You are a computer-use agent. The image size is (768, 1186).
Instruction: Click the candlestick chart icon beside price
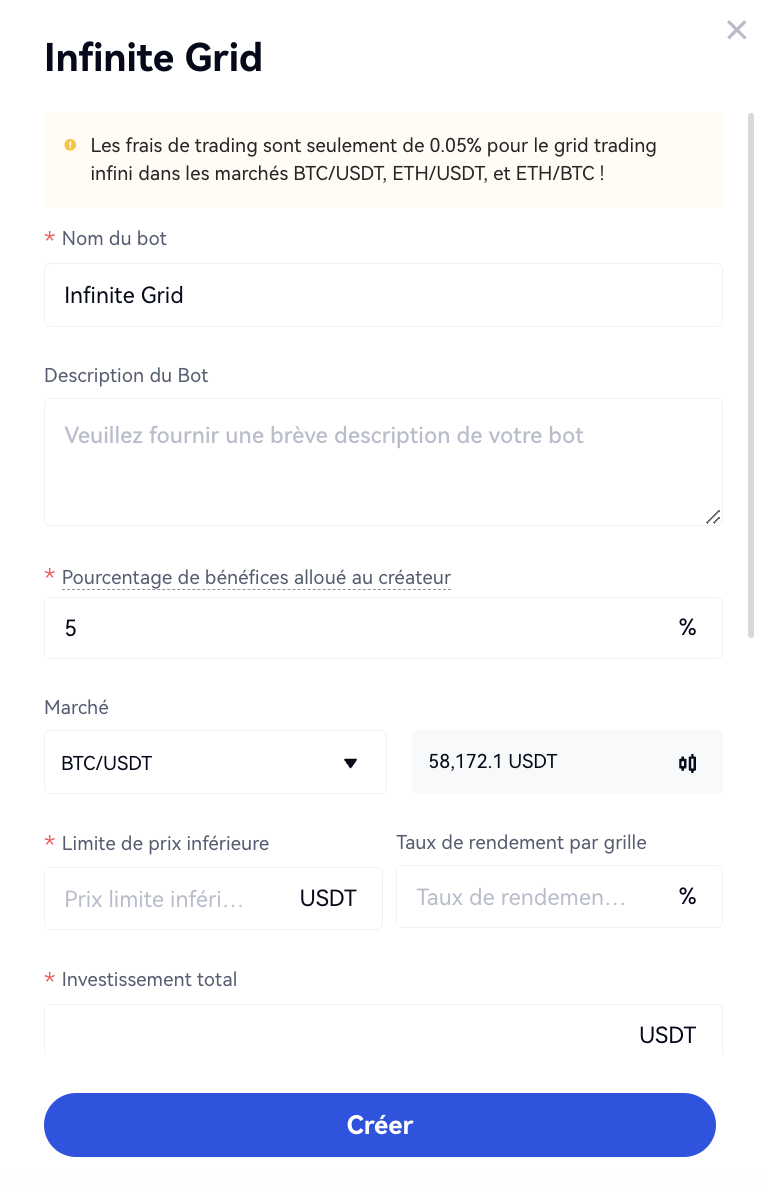click(687, 763)
